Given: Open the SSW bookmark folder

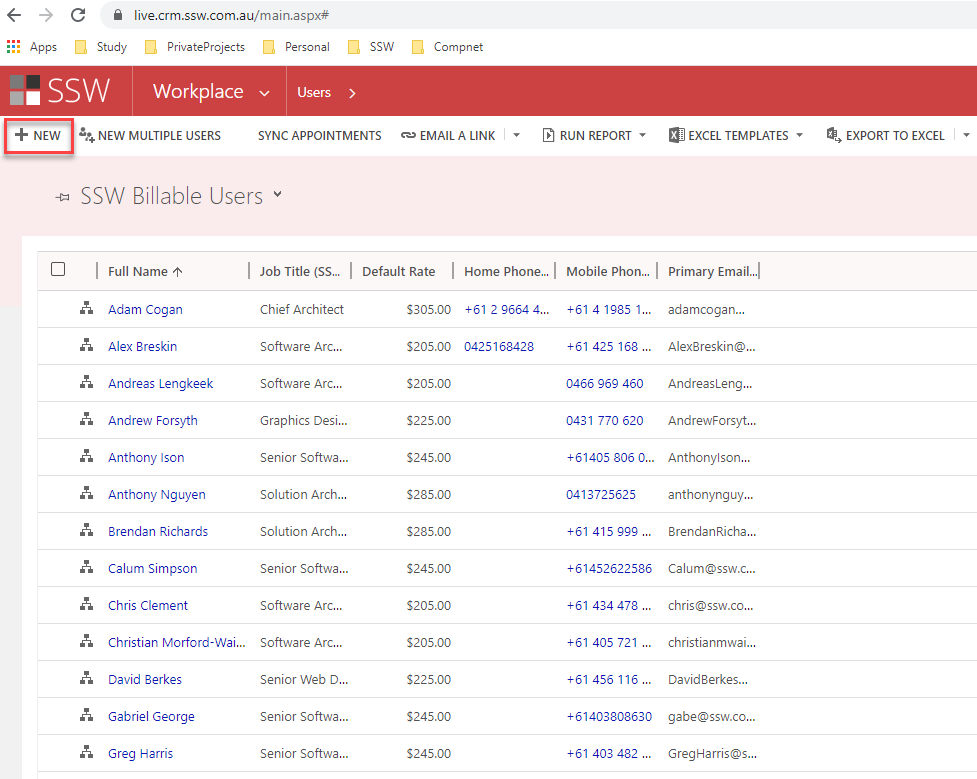Looking at the screenshot, I should pos(371,47).
